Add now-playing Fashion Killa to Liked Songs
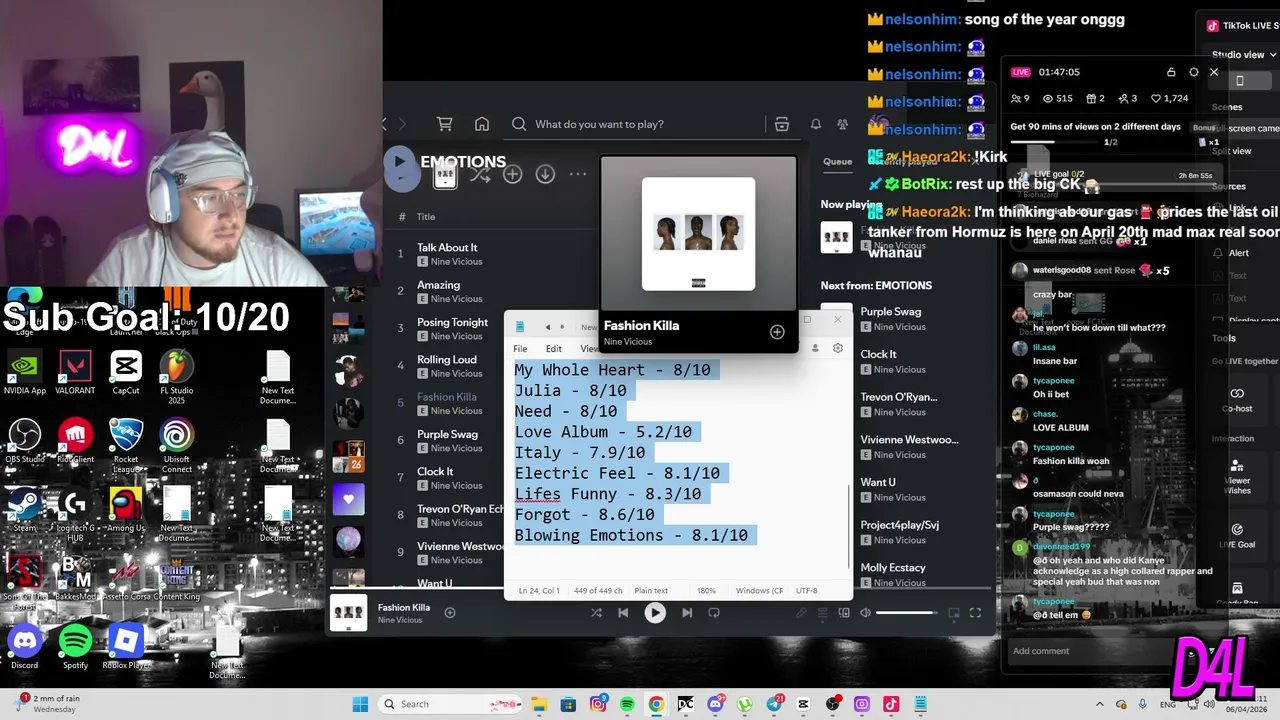 pyautogui.click(x=450, y=613)
